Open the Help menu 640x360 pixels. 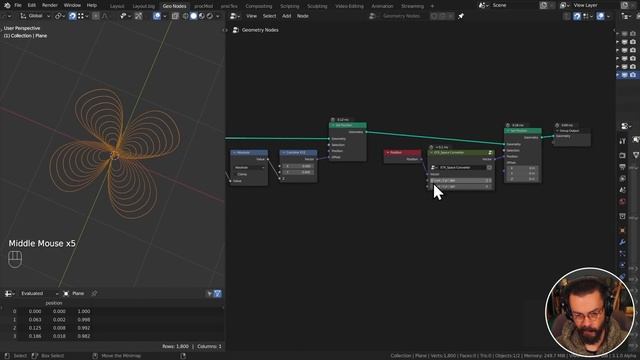click(x=92, y=5)
